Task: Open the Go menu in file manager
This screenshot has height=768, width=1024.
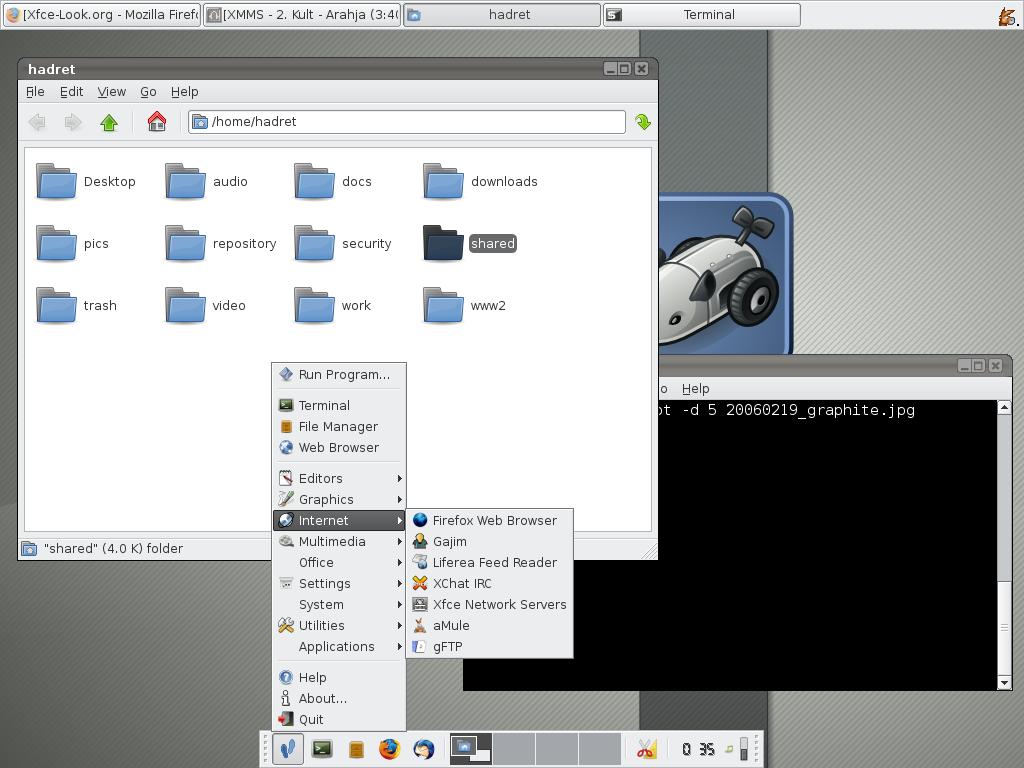Action: click(x=148, y=91)
